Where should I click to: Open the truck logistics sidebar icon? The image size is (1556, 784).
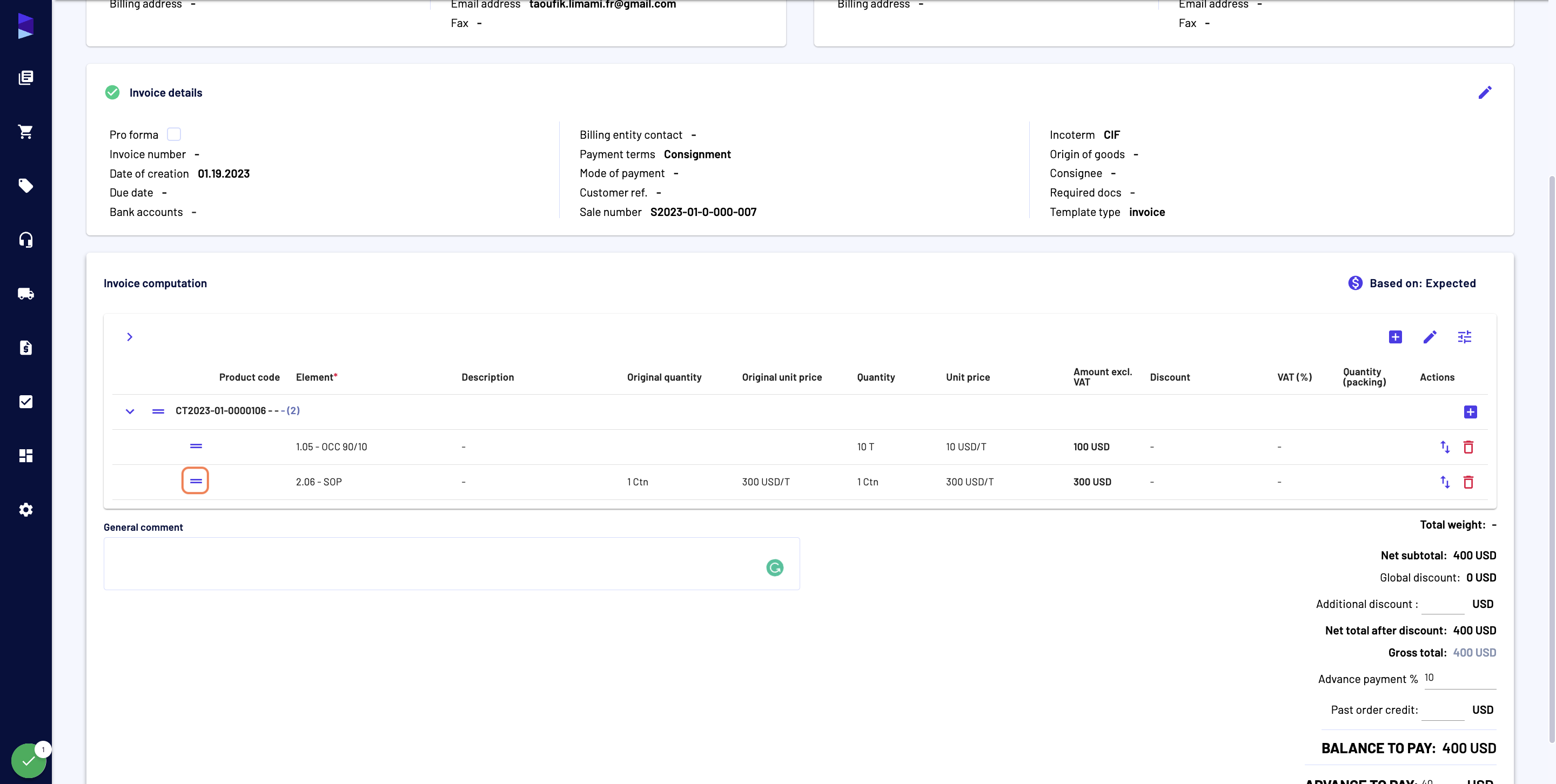[25, 293]
